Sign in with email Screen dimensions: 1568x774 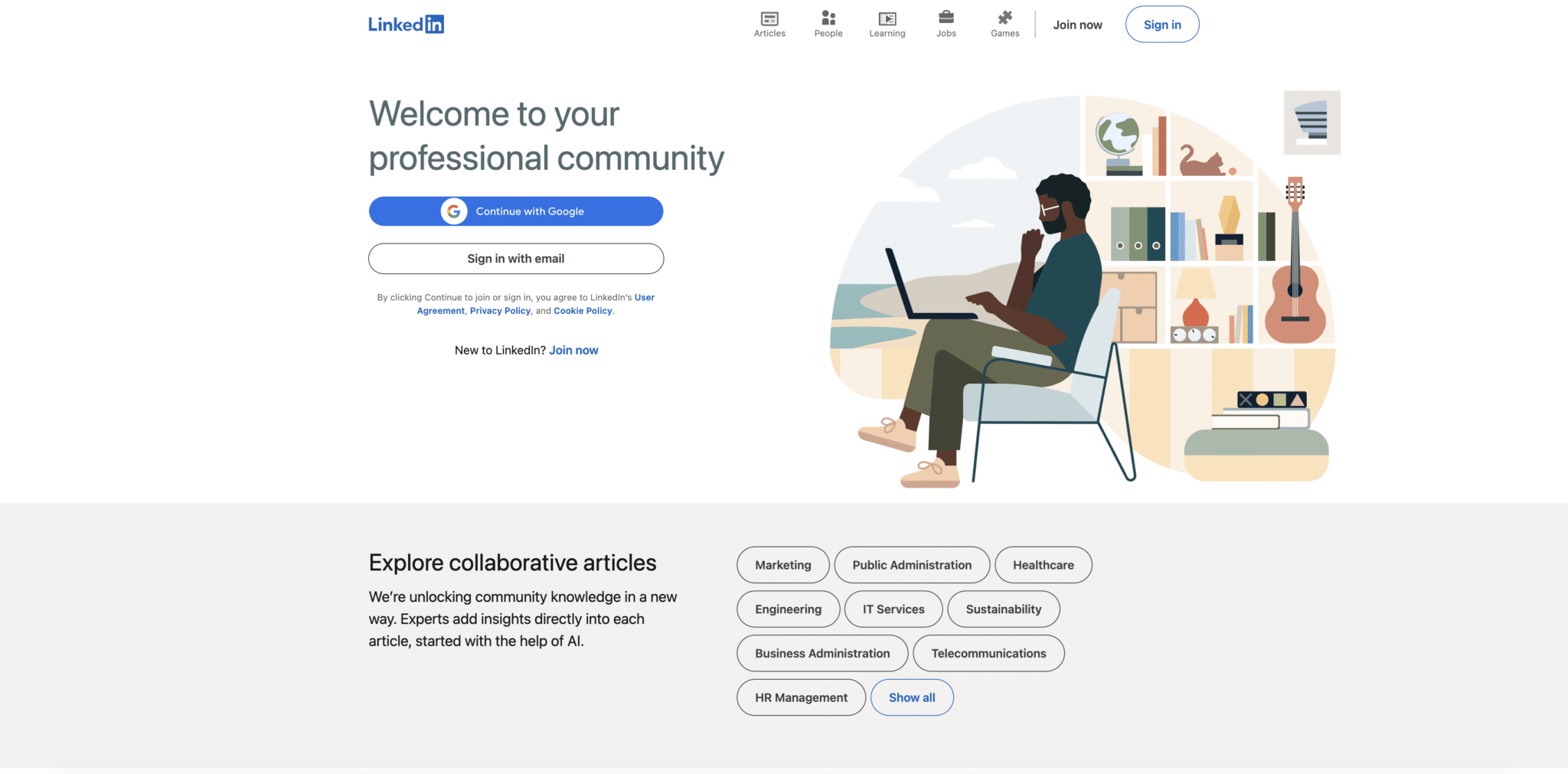click(x=516, y=258)
